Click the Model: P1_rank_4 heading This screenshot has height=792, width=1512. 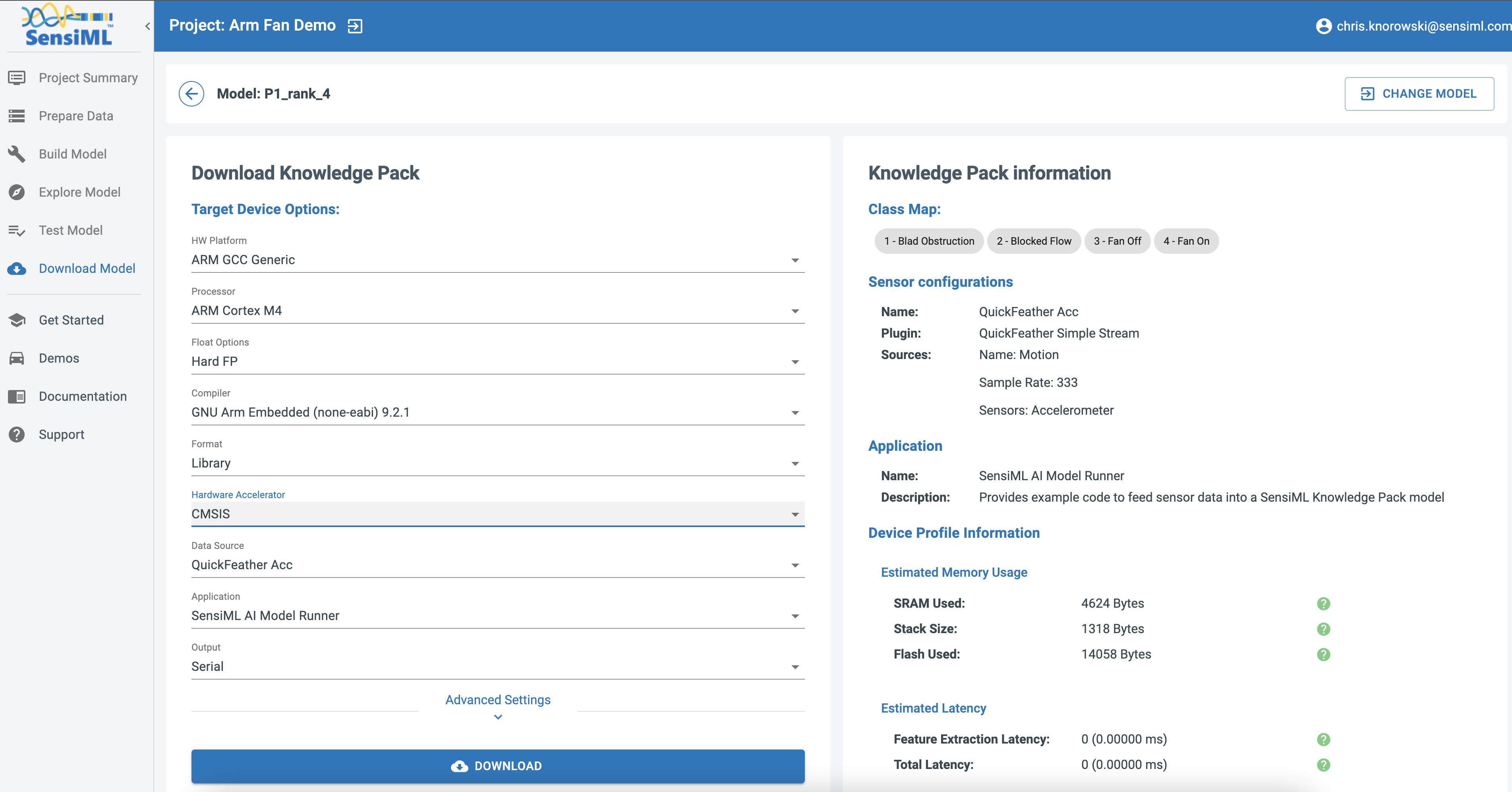(274, 94)
